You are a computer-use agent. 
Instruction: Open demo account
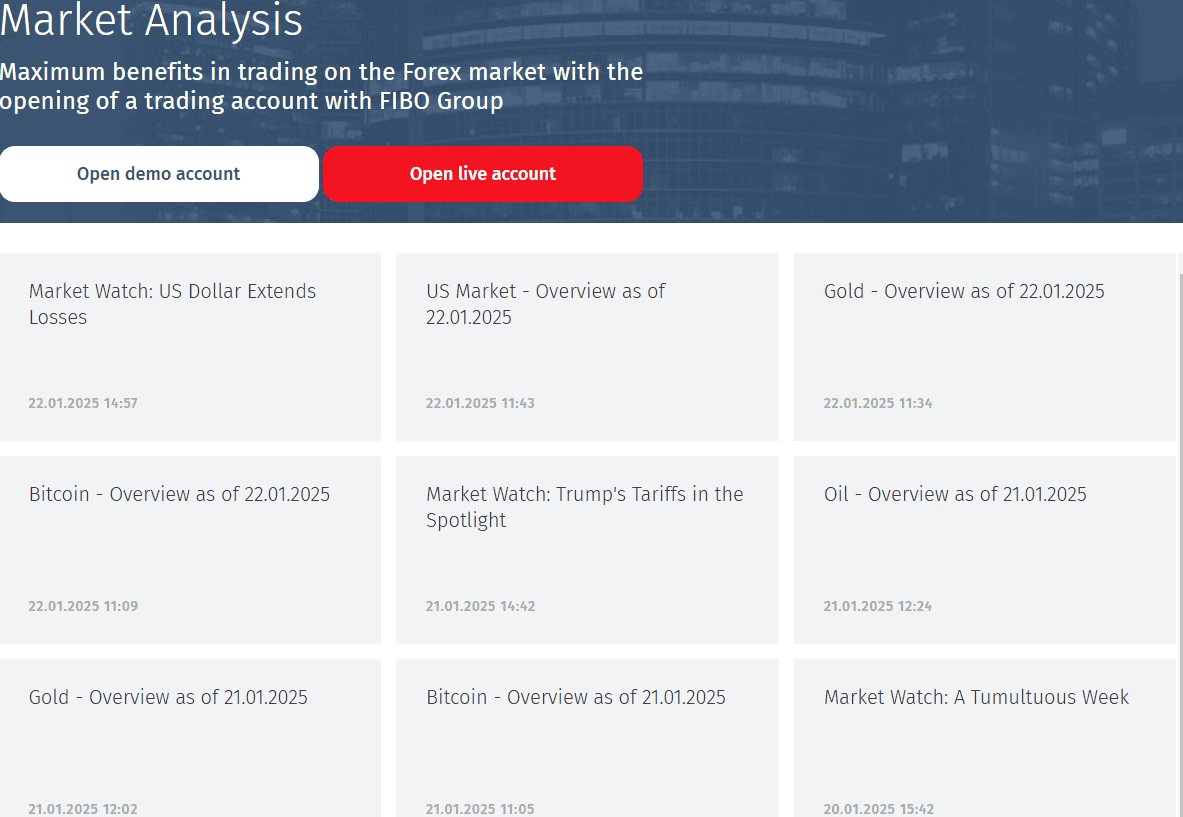pos(159,173)
